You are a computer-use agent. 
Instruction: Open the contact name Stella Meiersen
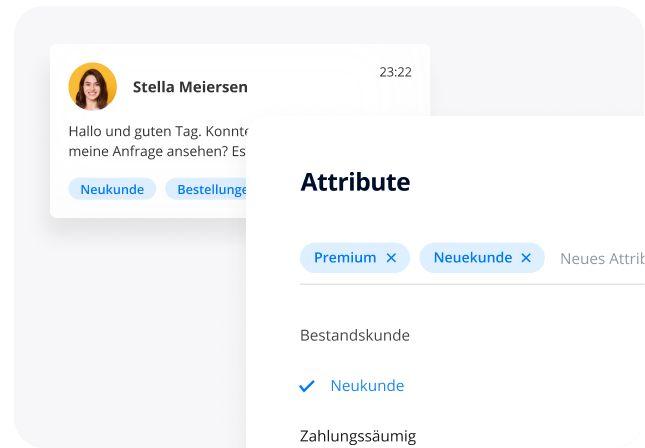point(190,87)
